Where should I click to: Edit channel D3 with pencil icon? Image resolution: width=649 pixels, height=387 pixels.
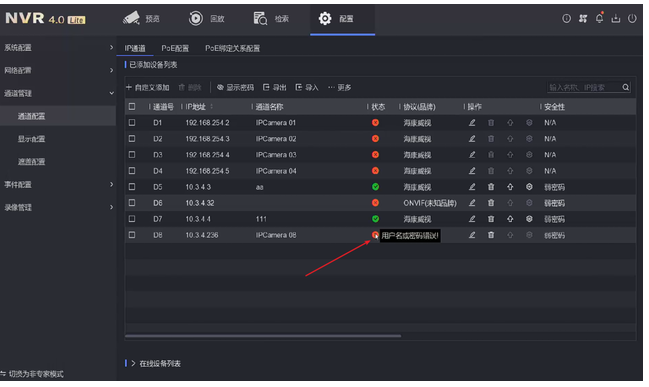click(472, 154)
